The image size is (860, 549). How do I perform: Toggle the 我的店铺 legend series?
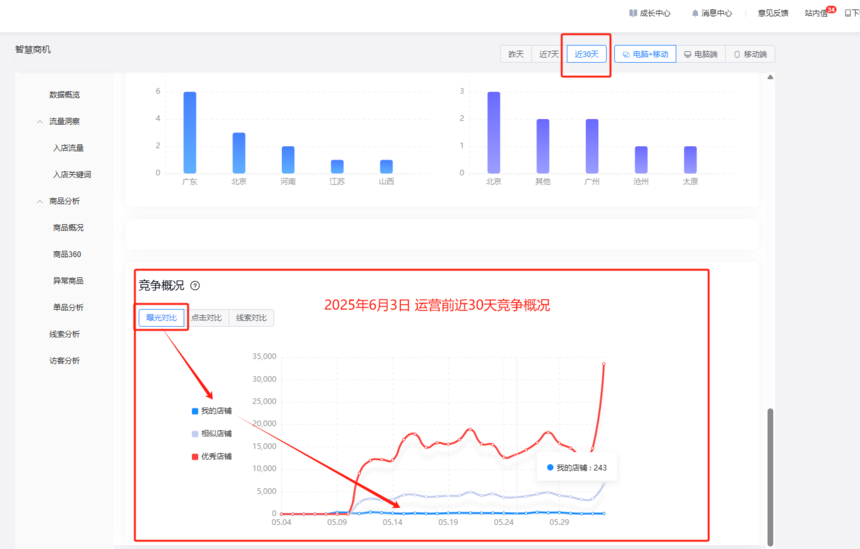coord(212,411)
